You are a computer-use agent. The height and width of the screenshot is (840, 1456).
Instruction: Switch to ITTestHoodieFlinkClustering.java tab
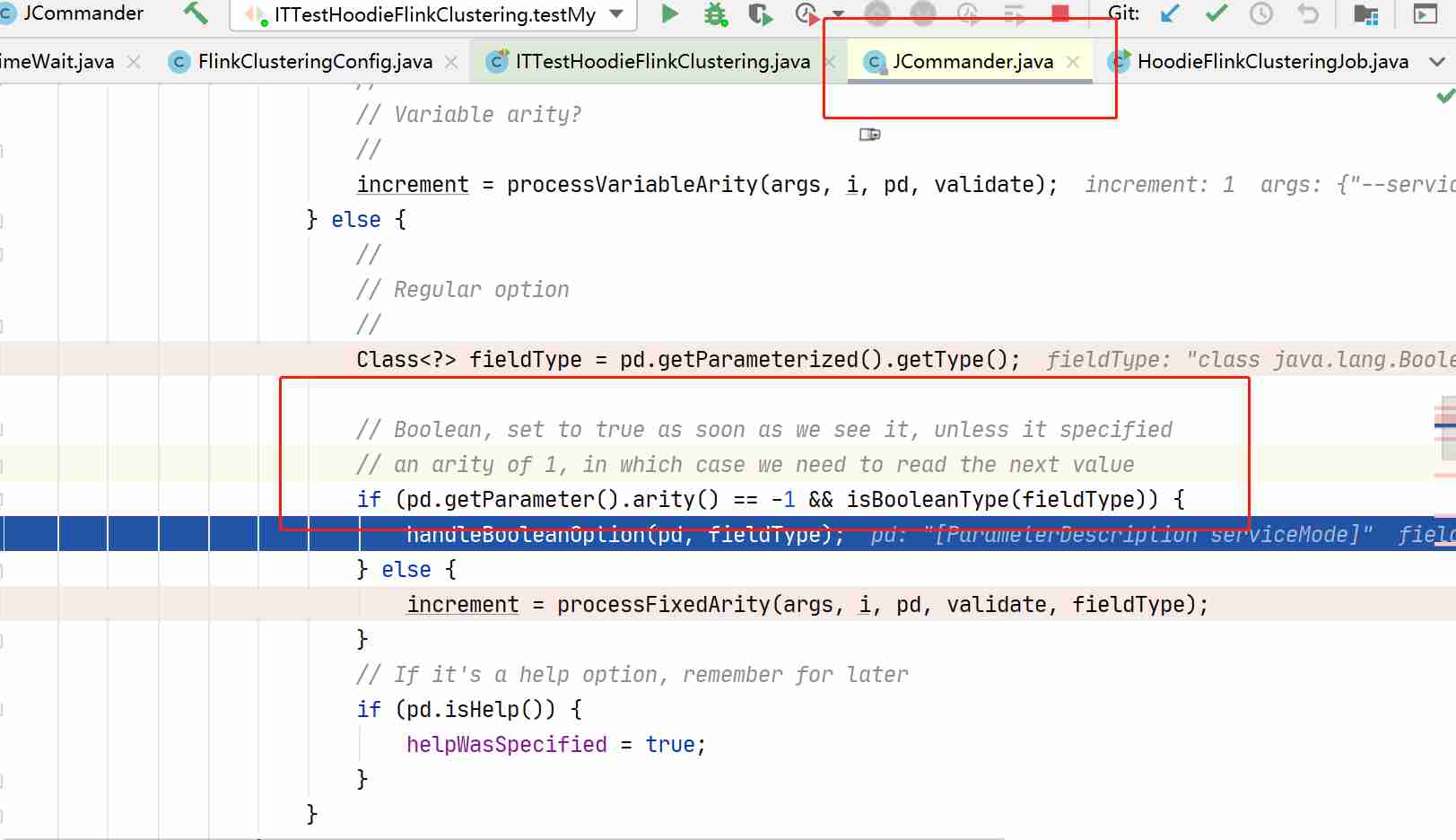tap(662, 61)
